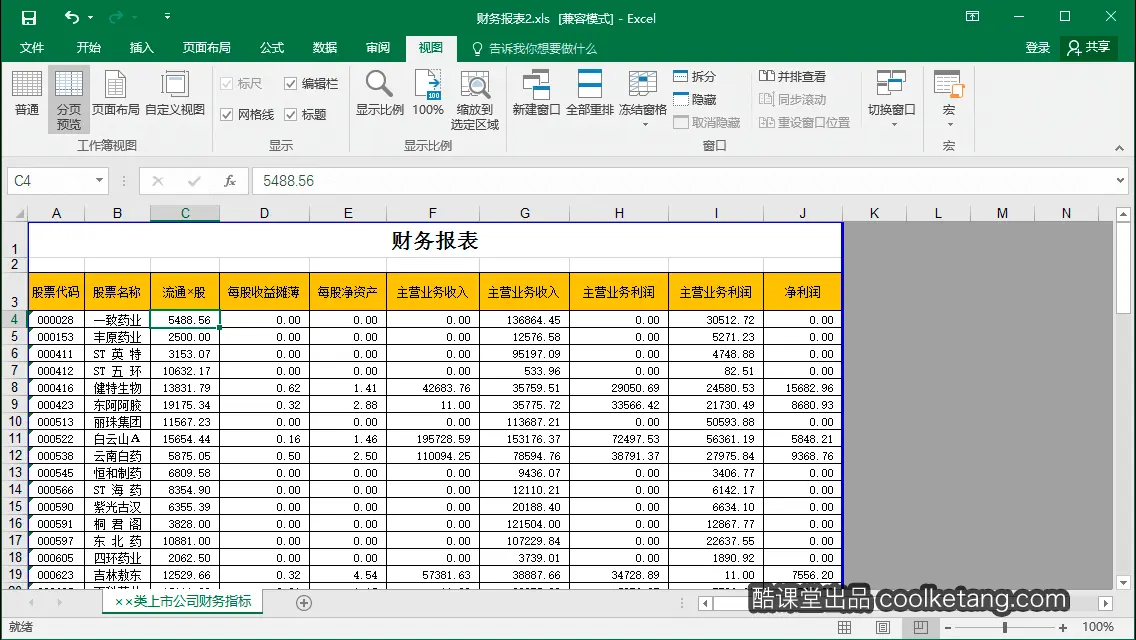Open the Page Layout (页面布局) ribbon tab
Viewport: 1136px width, 640px height.
point(206,48)
